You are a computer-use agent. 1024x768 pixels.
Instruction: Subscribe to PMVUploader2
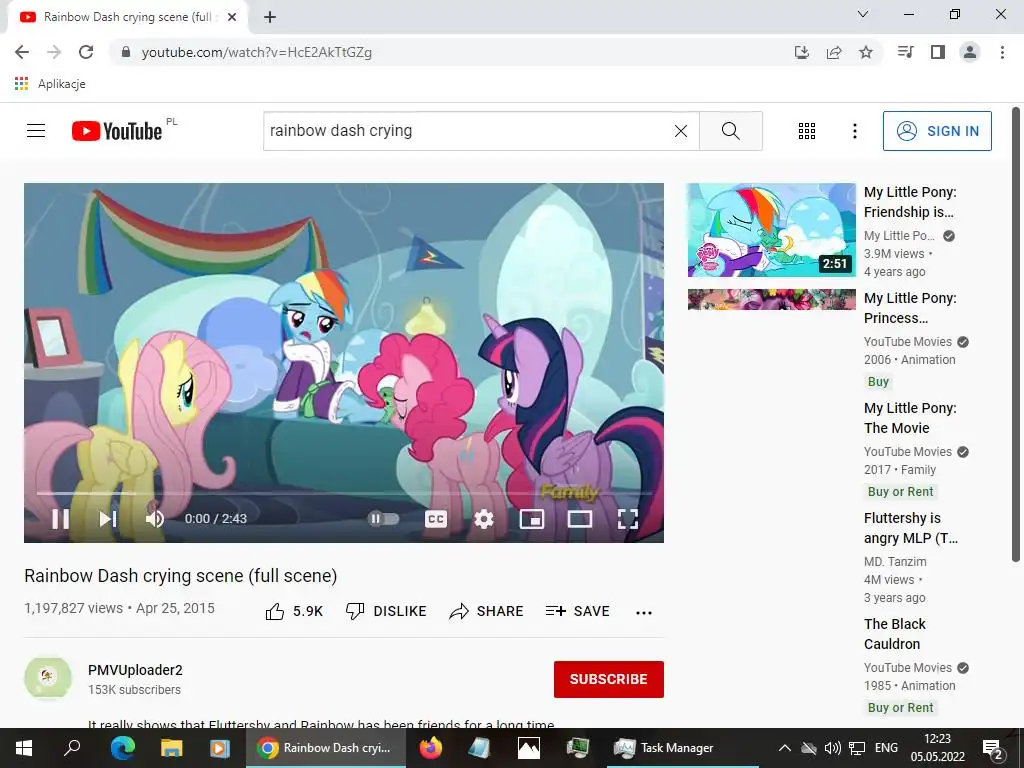(609, 679)
